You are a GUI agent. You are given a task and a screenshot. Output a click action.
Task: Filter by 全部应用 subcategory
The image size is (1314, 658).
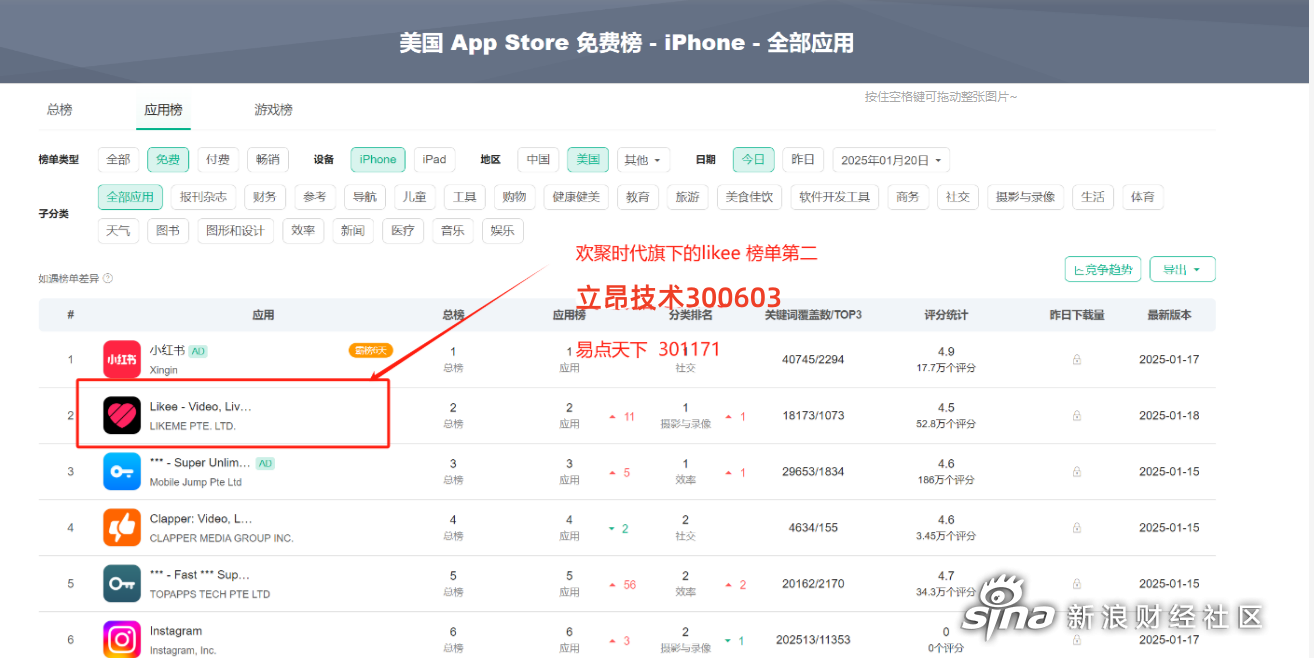tap(130, 197)
